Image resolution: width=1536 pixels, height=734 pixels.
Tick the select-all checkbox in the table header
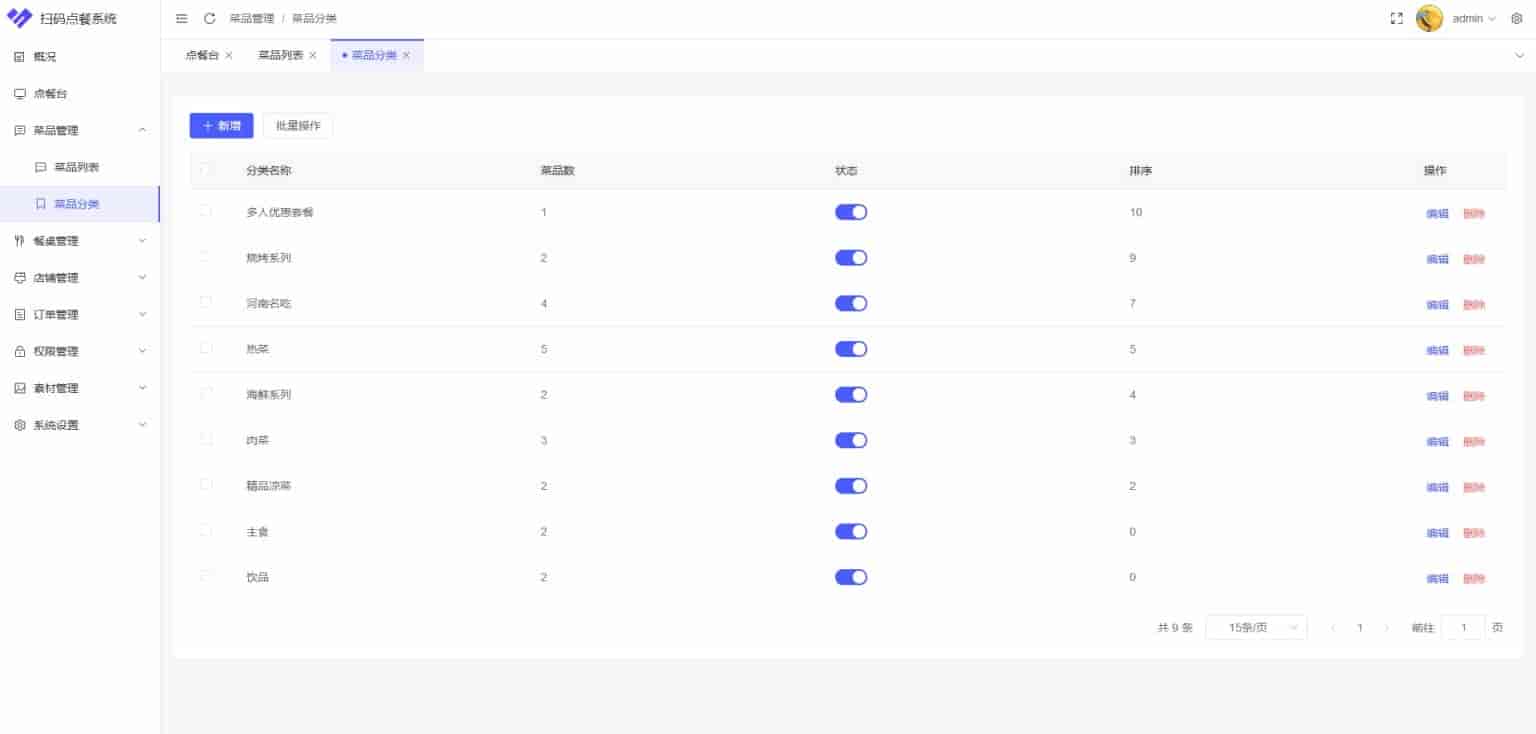tap(206, 170)
